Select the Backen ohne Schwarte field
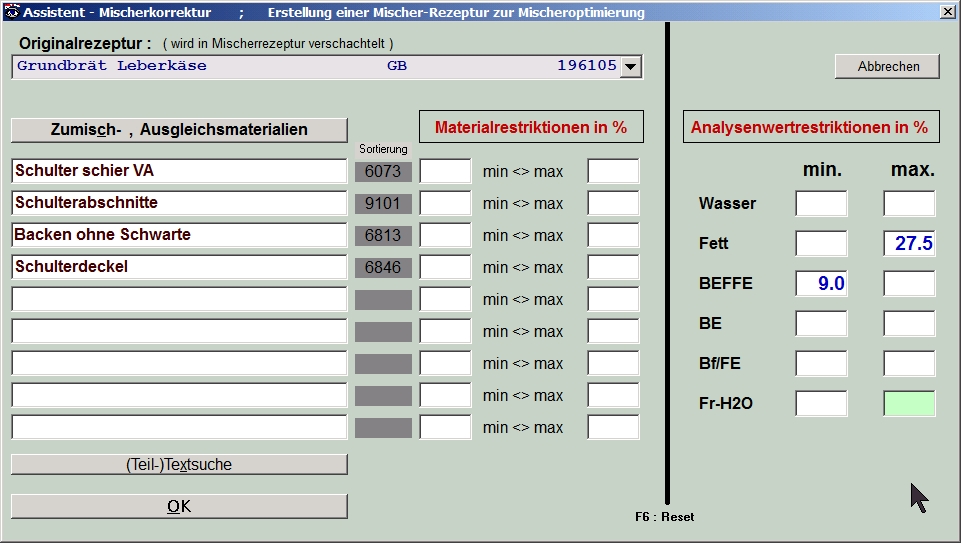The height and width of the screenshot is (543, 961). [x=179, y=235]
